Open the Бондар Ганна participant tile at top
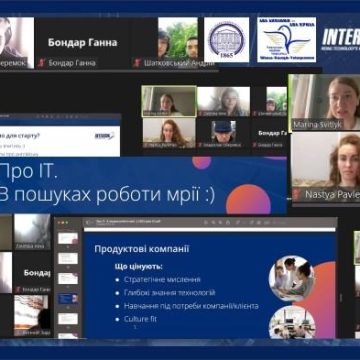This screenshot has width=360, height=360. pyautogui.click(x=83, y=43)
